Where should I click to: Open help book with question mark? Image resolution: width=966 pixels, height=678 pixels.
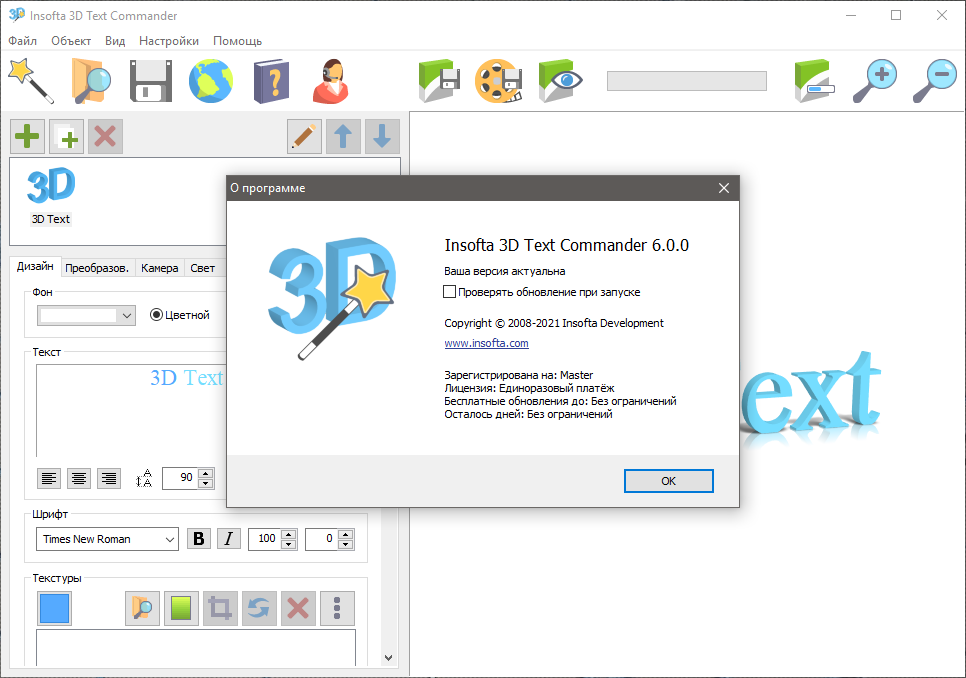[271, 81]
